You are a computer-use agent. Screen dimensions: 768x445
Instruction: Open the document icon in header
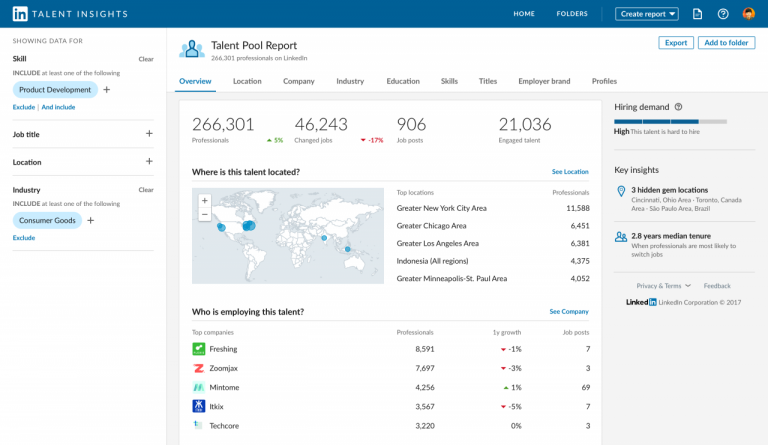[697, 14]
